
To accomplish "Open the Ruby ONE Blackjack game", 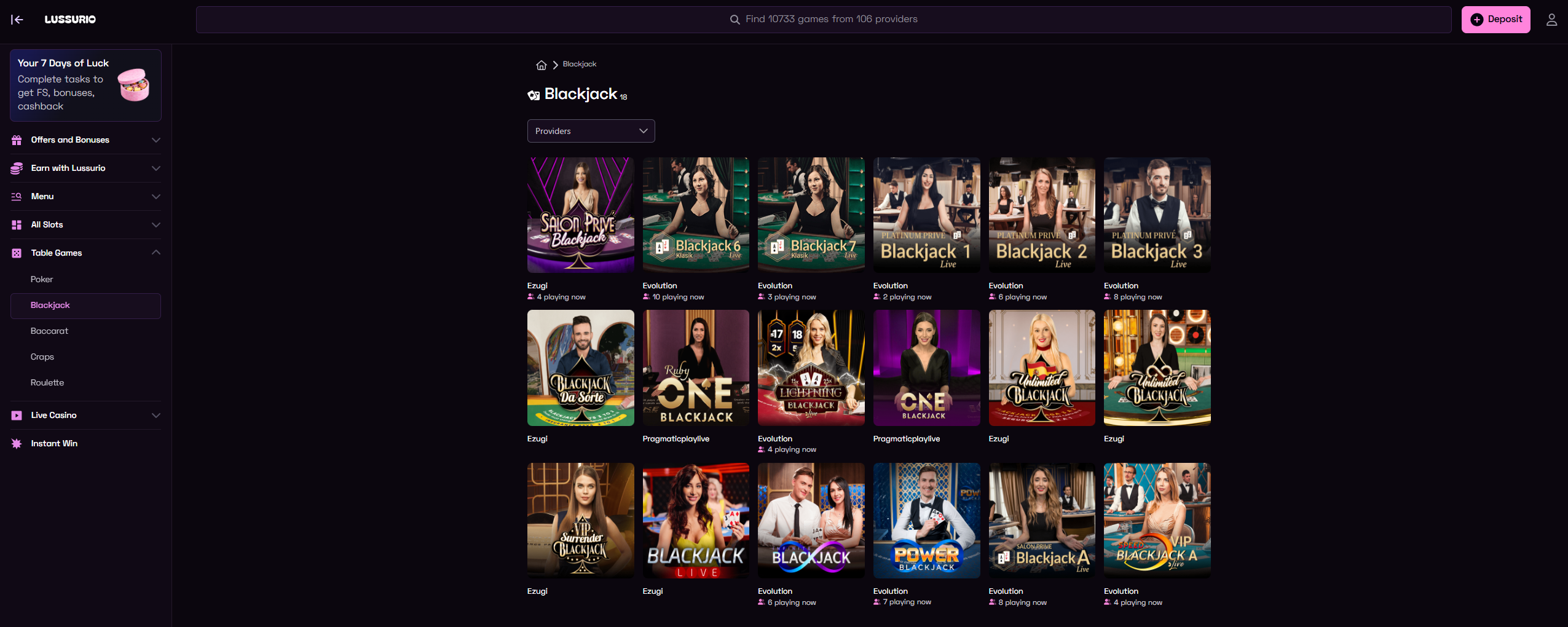I will pos(696,368).
